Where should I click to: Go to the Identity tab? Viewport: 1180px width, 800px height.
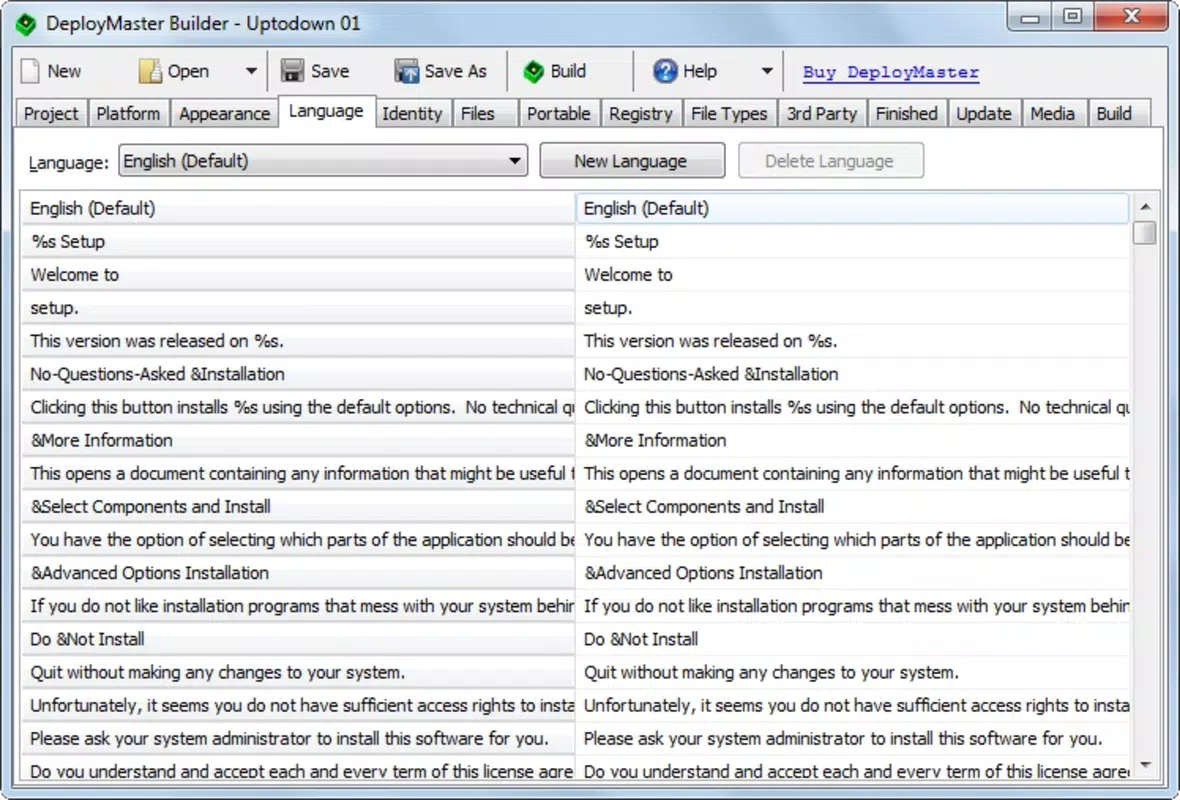(x=412, y=114)
